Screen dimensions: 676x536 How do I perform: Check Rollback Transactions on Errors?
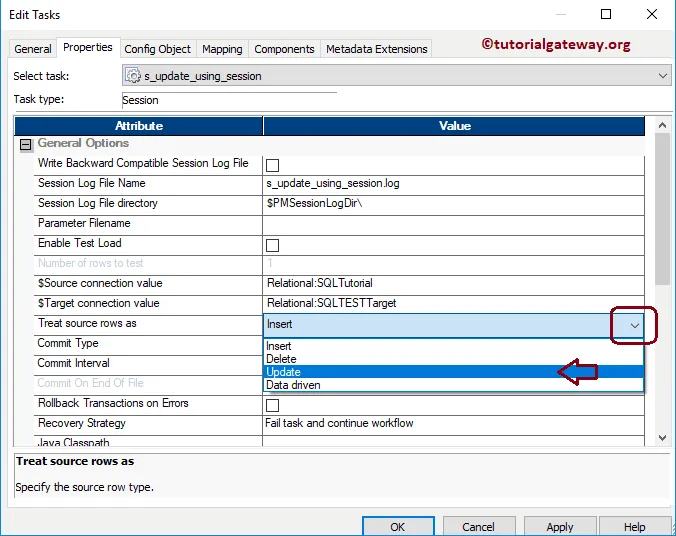point(272,405)
